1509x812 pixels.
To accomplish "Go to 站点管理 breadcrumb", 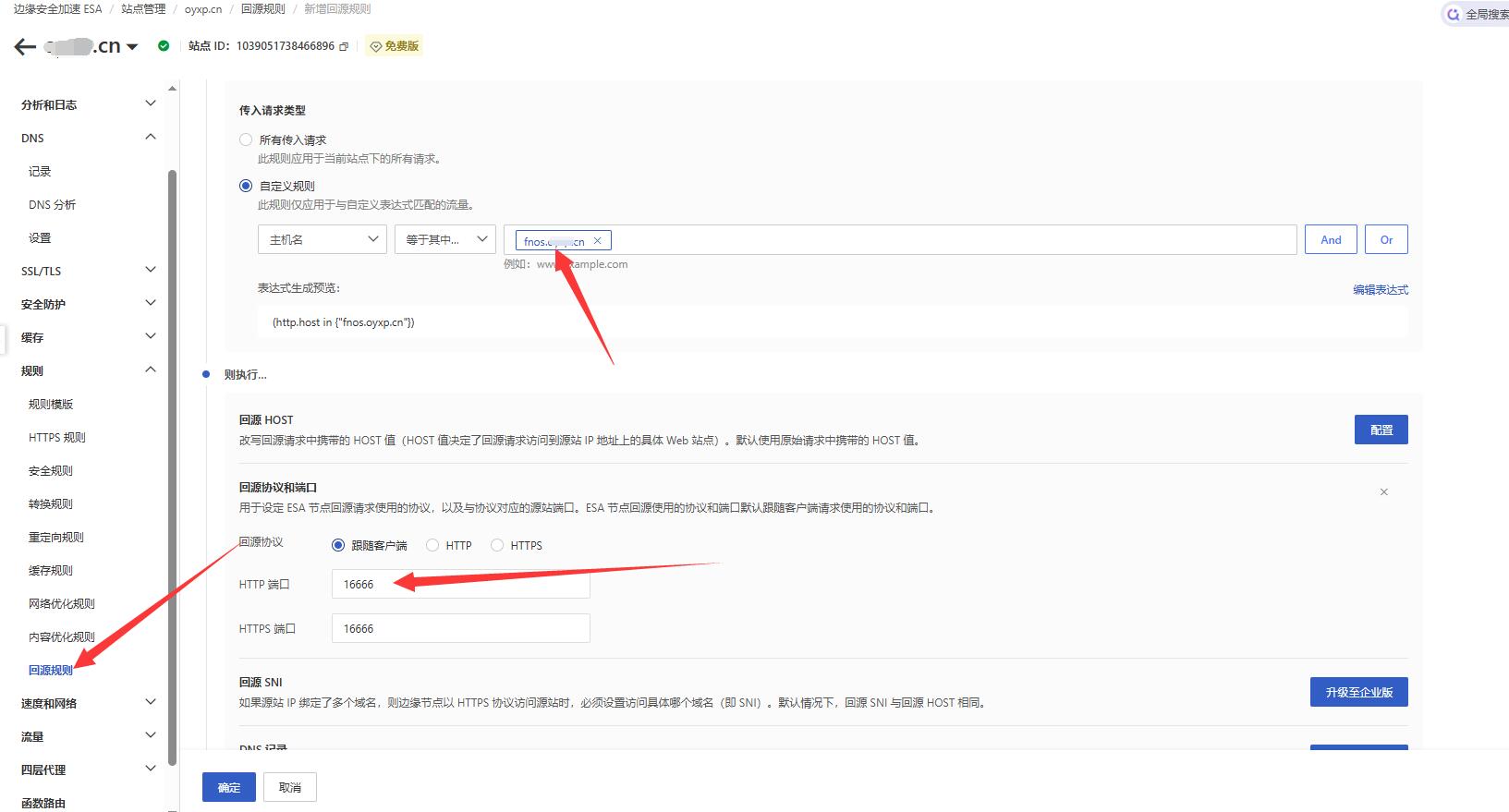I will point(143,9).
